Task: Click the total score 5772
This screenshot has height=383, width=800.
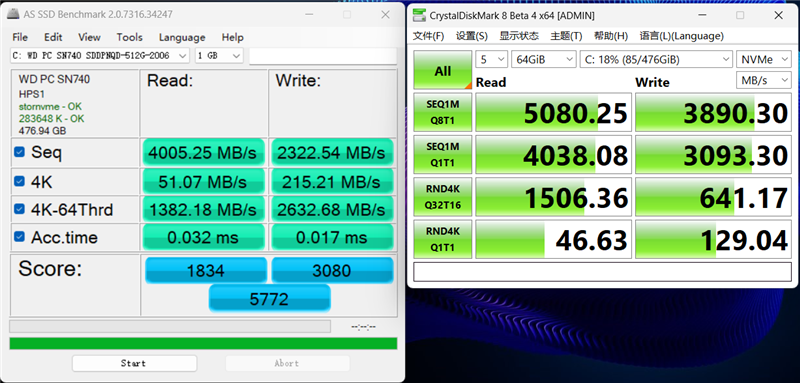Action: (x=269, y=298)
